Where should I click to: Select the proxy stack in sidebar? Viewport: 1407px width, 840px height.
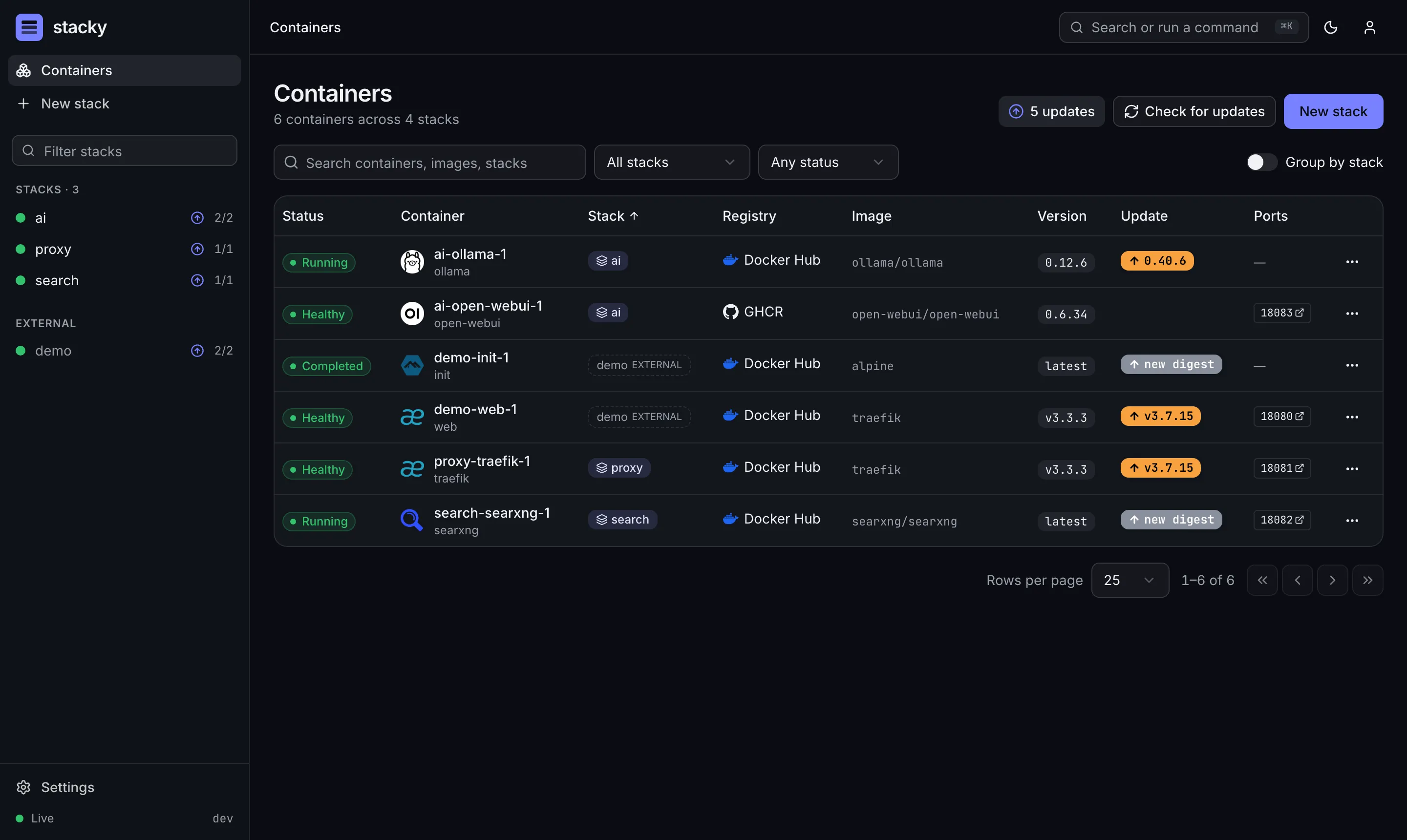point(125,249)
